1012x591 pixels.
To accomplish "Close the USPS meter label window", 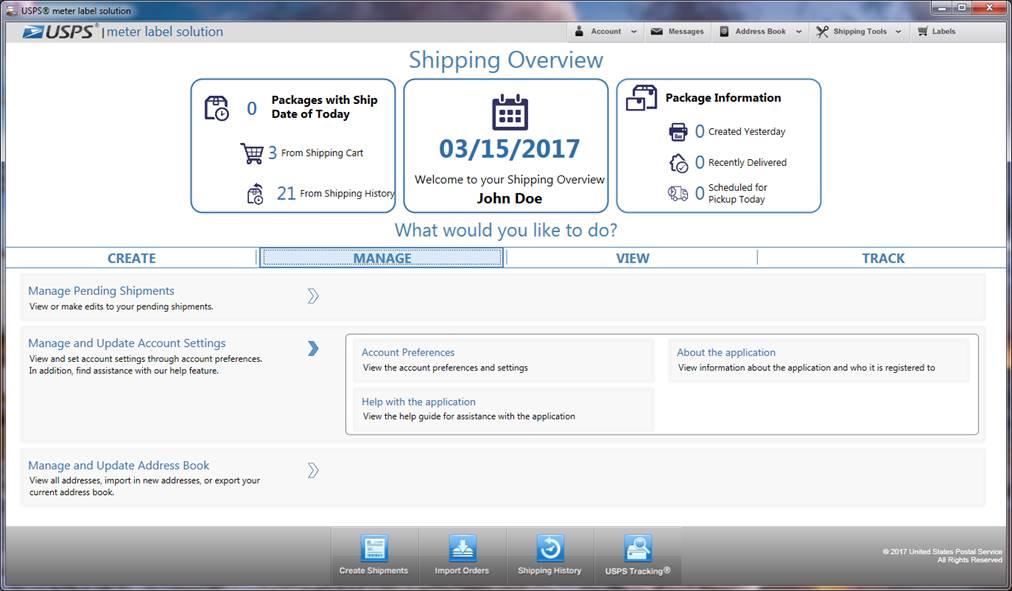I will pyautogui.click(x=989, y=8).
